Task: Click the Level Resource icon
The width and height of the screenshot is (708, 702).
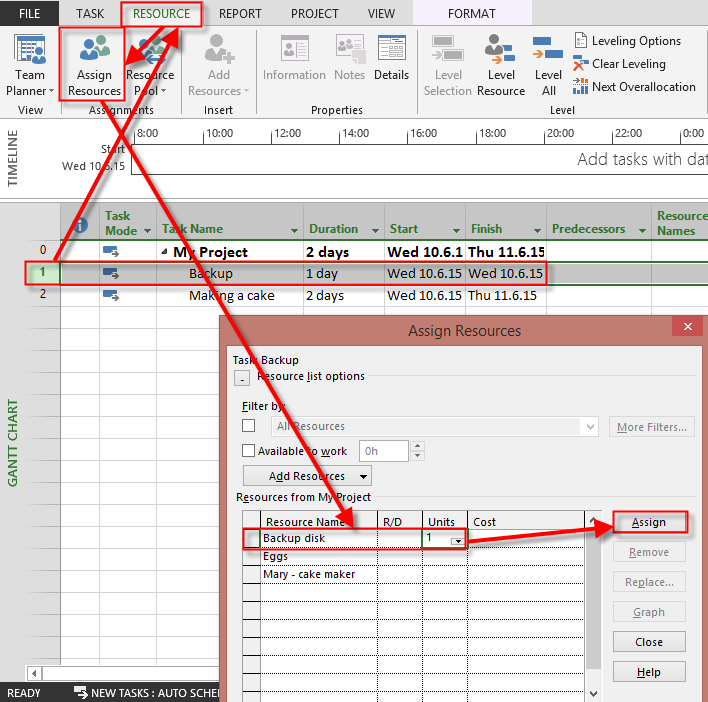Action: pyautogui.click(x=500, y=65)
